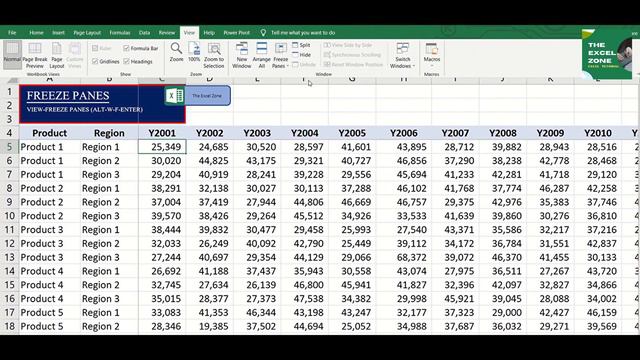The height and width of the screenshot is (360, 640).
Task: Hide the current window
Action: tap(302, 55)
